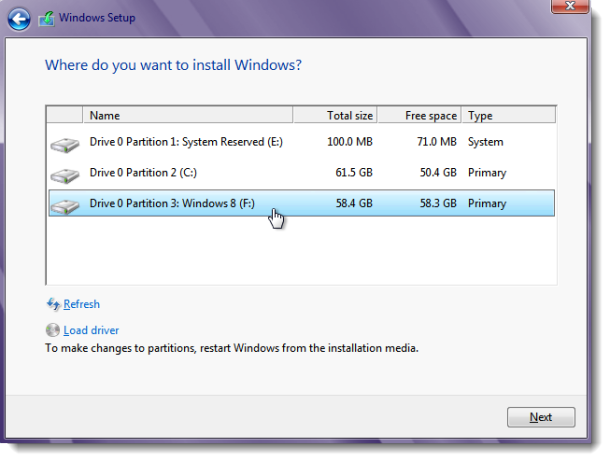Click the Windows Setup title text

point(97,18)
